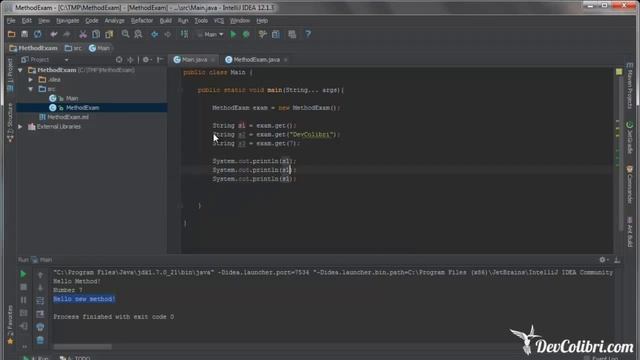Click the Stop button in Run panel
640x360 pixels.
coord(23,287)
